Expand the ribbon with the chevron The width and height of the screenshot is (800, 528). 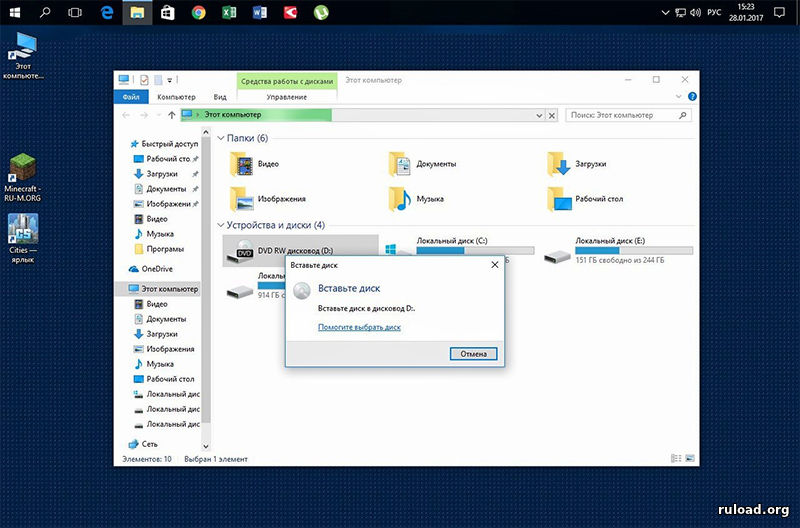tap(678, 96)
